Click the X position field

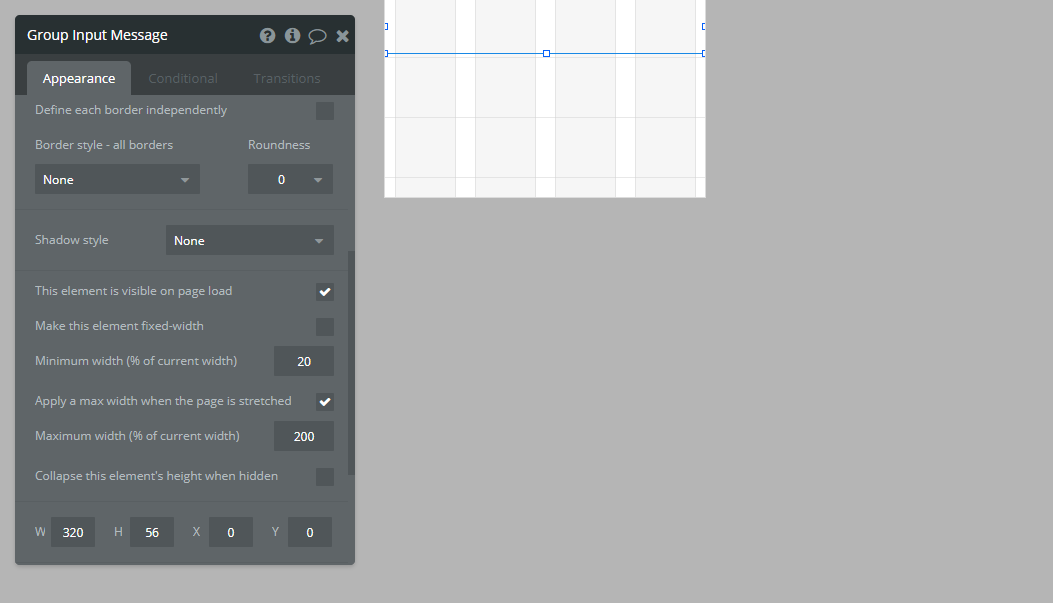pos(231,532)
